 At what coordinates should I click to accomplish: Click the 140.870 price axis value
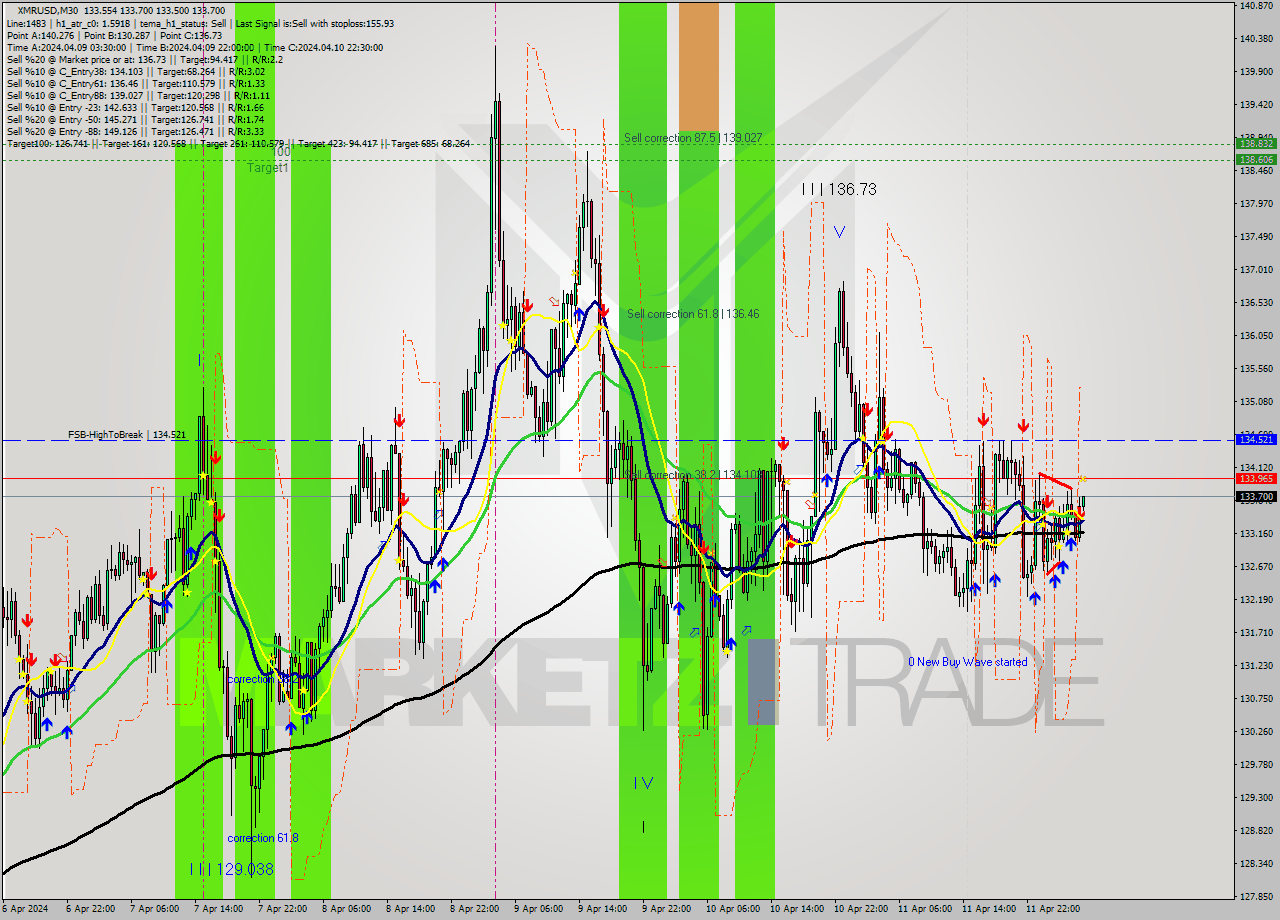coord(1255,6)
